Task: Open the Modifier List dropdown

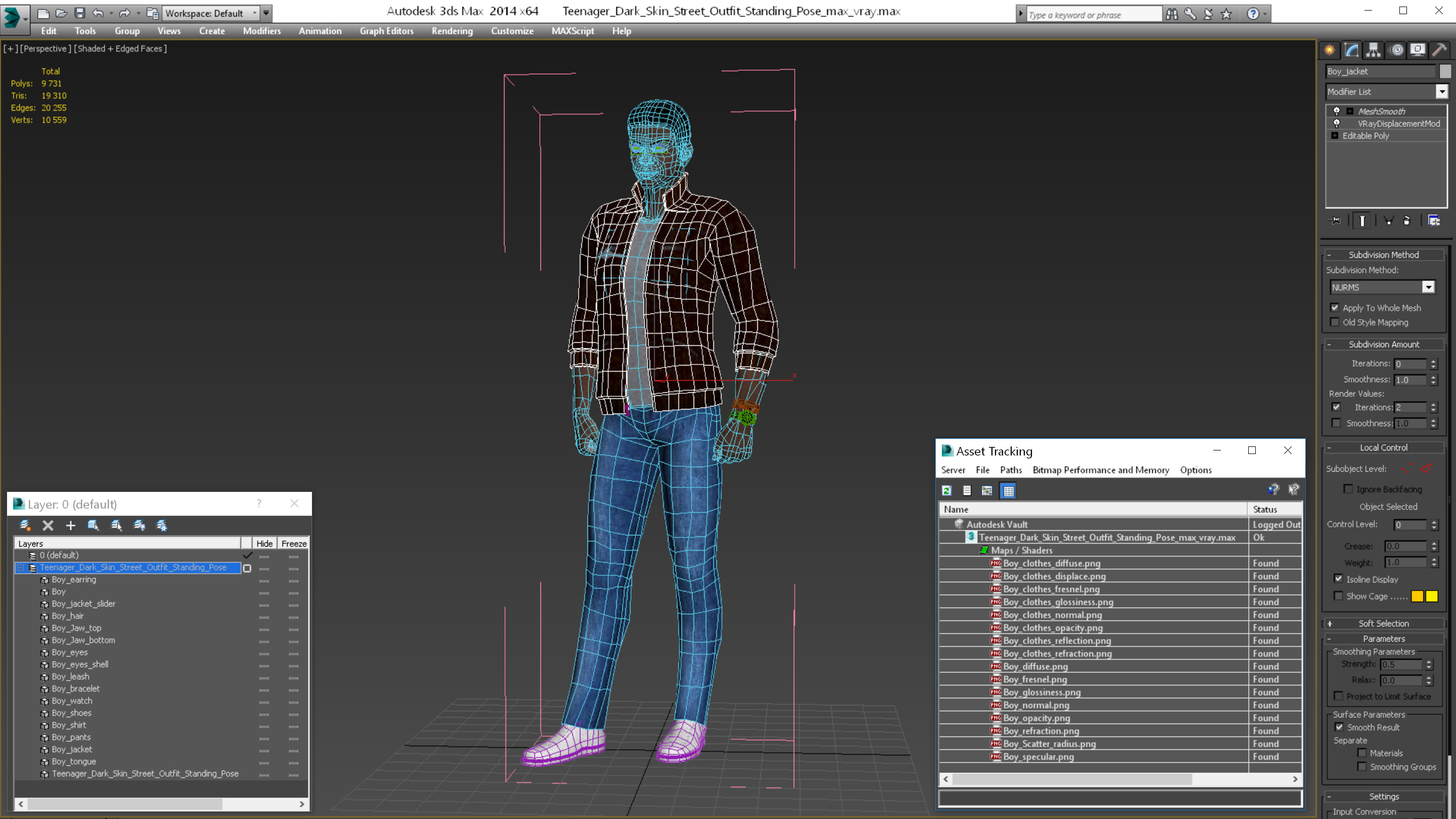Action: pos(1442,92)
